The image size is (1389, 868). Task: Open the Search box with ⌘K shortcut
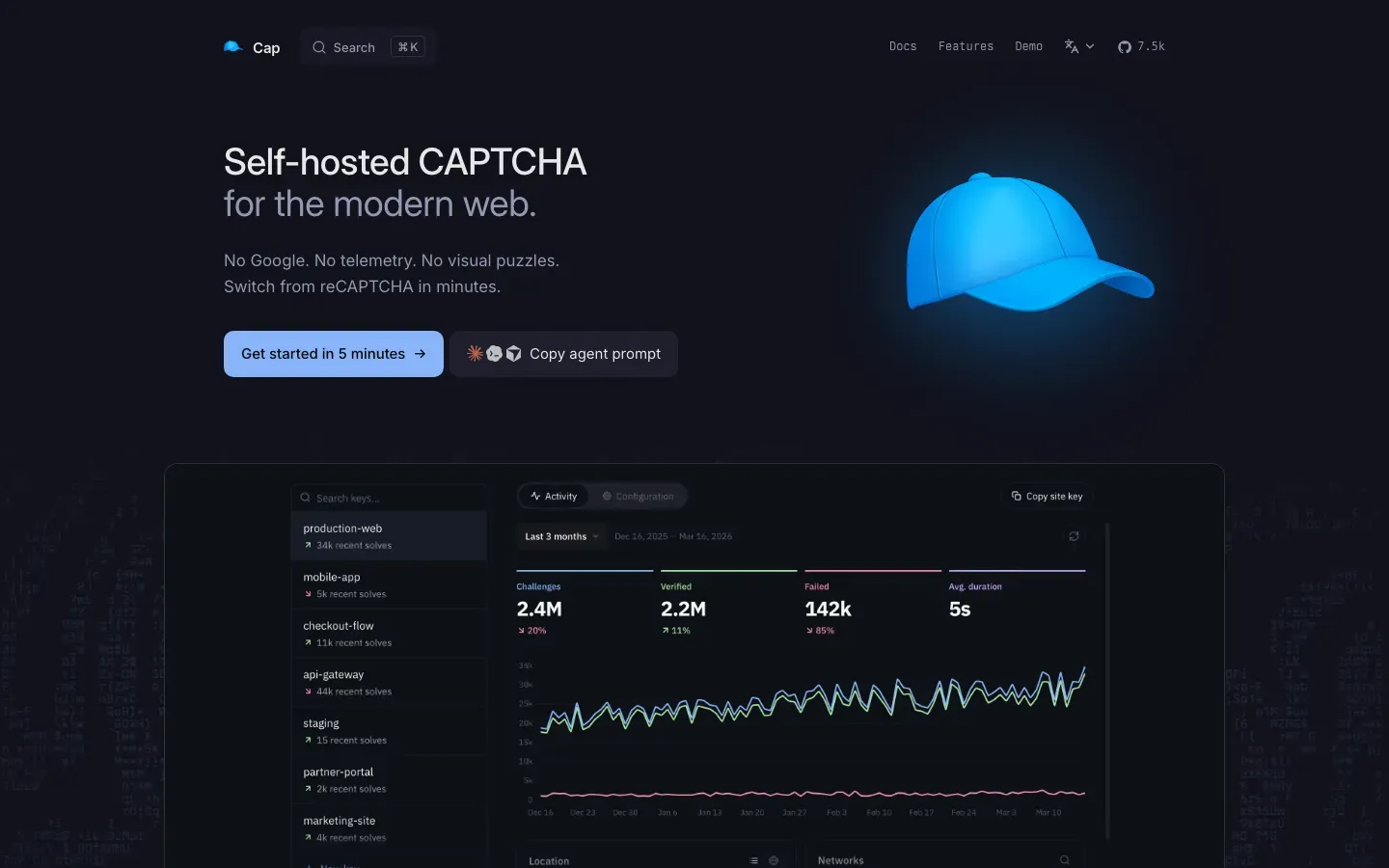(x=368, y=47)
